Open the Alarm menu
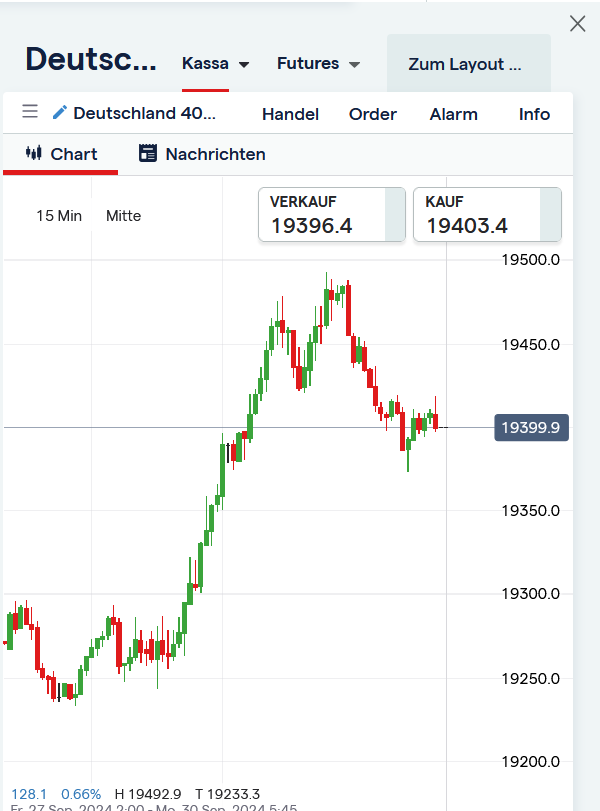The height and width of the screenshot is (811, 600). [453, 114]
